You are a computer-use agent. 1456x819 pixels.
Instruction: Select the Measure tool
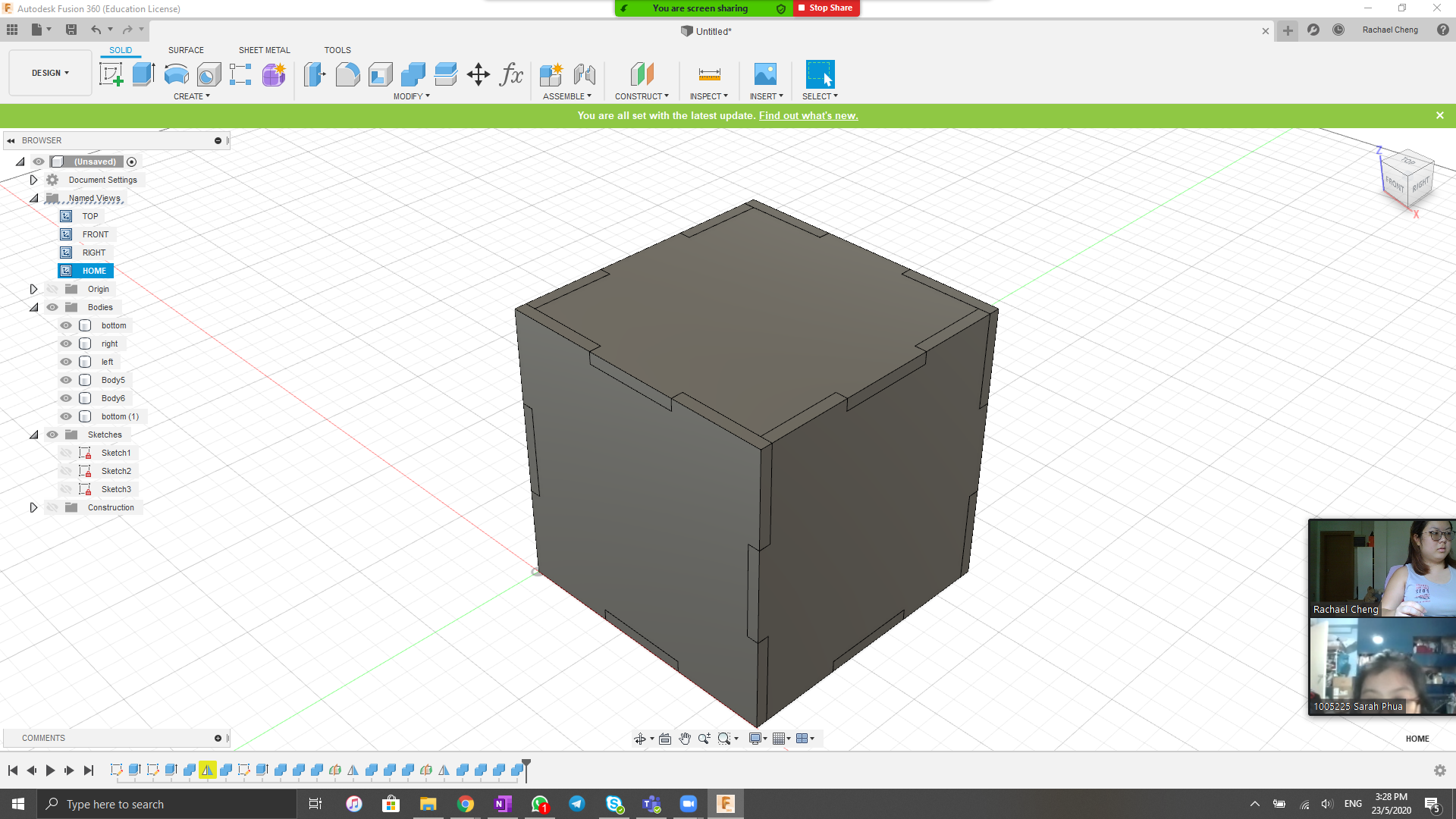tap(710, 74)
